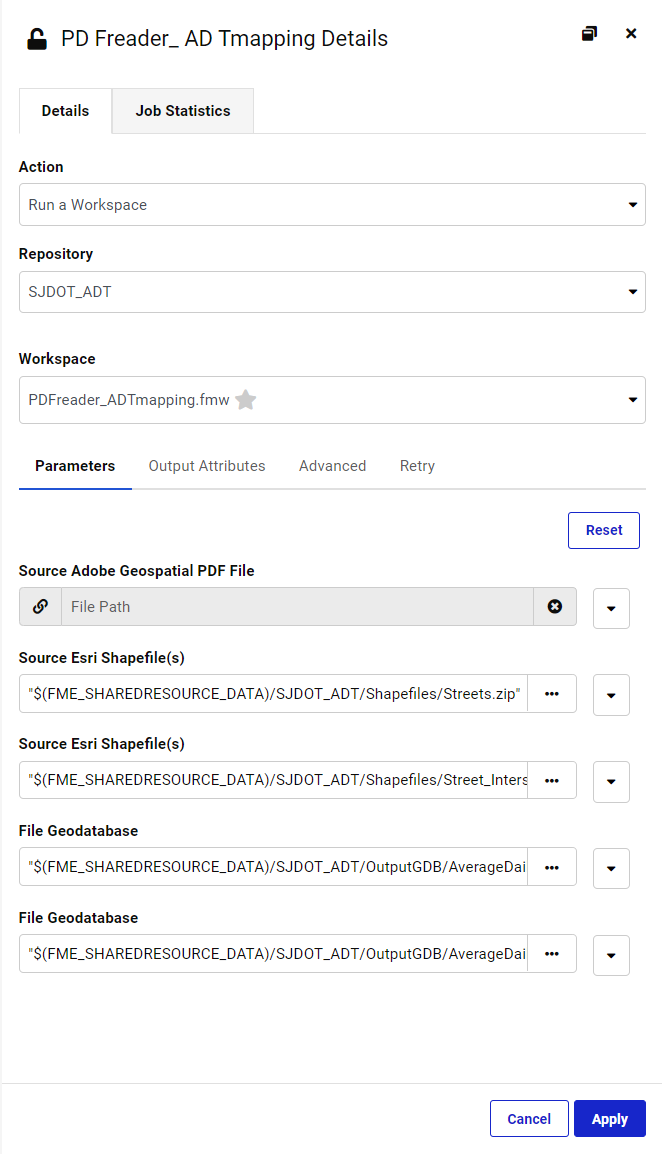The height and width of the screenshot is (1154, 662).
Task: Select the Parameters sub-tab
Action: point(75,466)
